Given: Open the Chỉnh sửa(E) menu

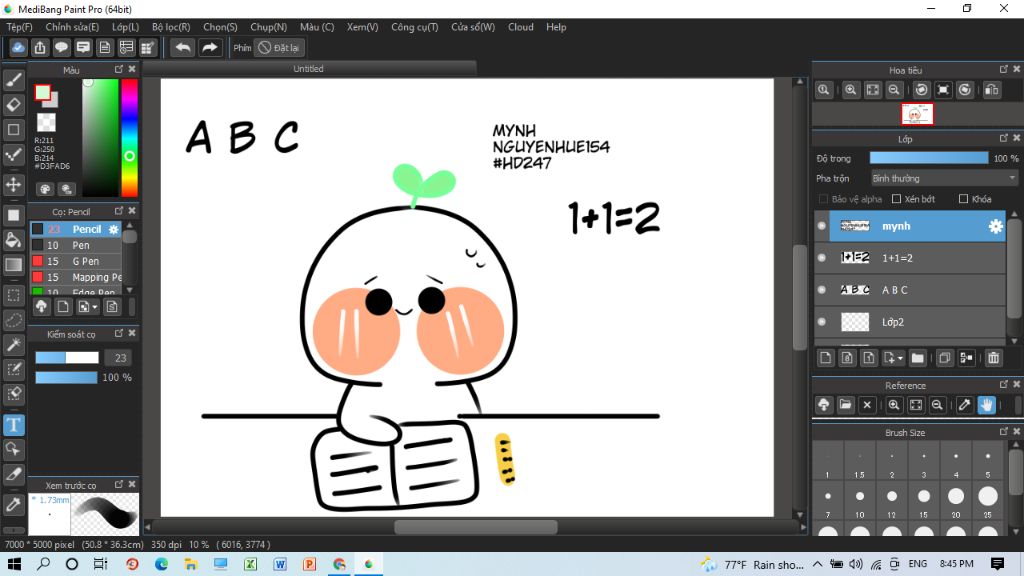Looking at the screenshot, I should (x=72, y=27).
